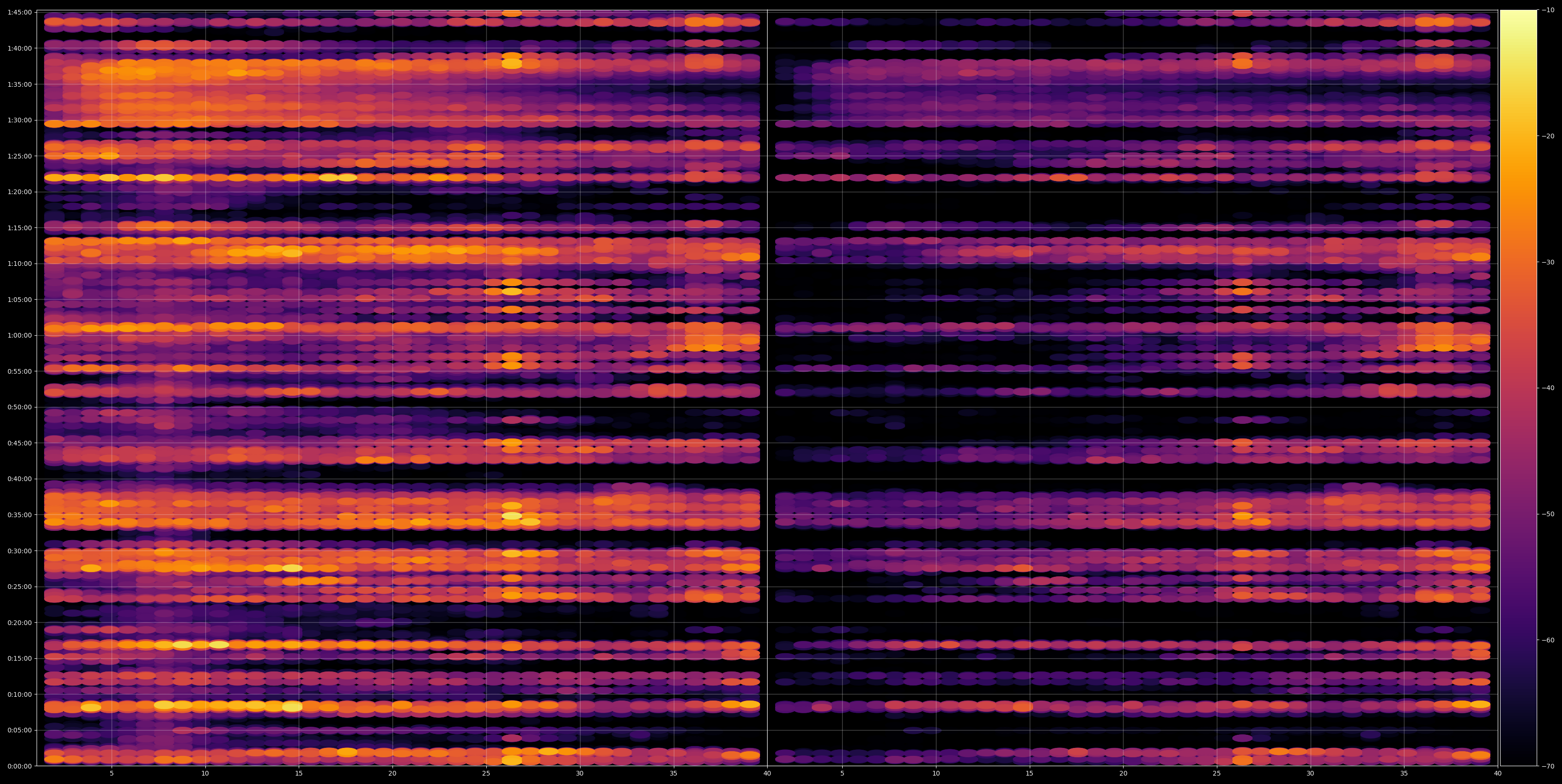This screenshot has width=1562, height=784.
Task: Click the 0:35:00 y-axis time label
Action: pos(19,515)
